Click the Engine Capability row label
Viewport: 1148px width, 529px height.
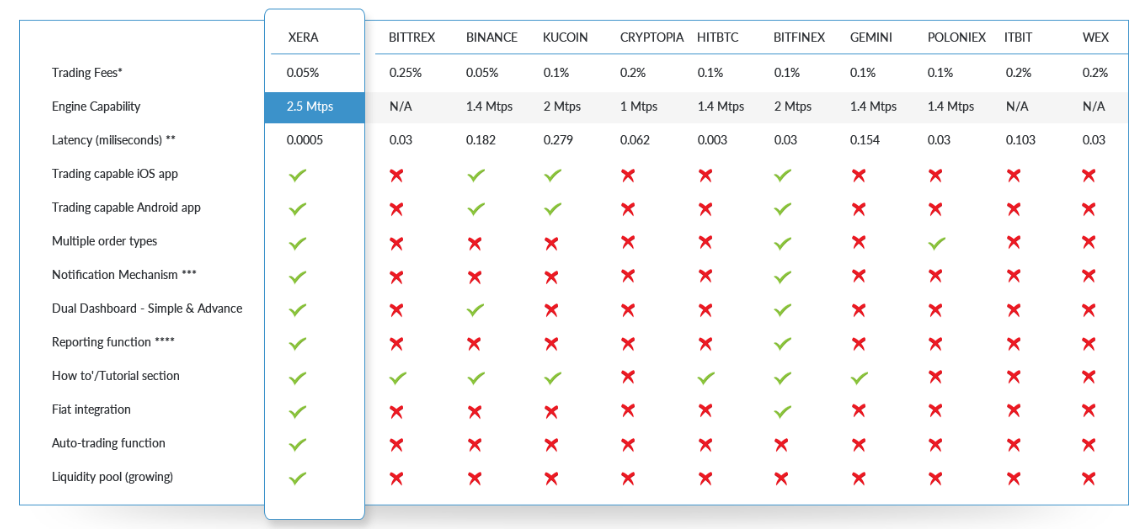click(x=96, y=106)
